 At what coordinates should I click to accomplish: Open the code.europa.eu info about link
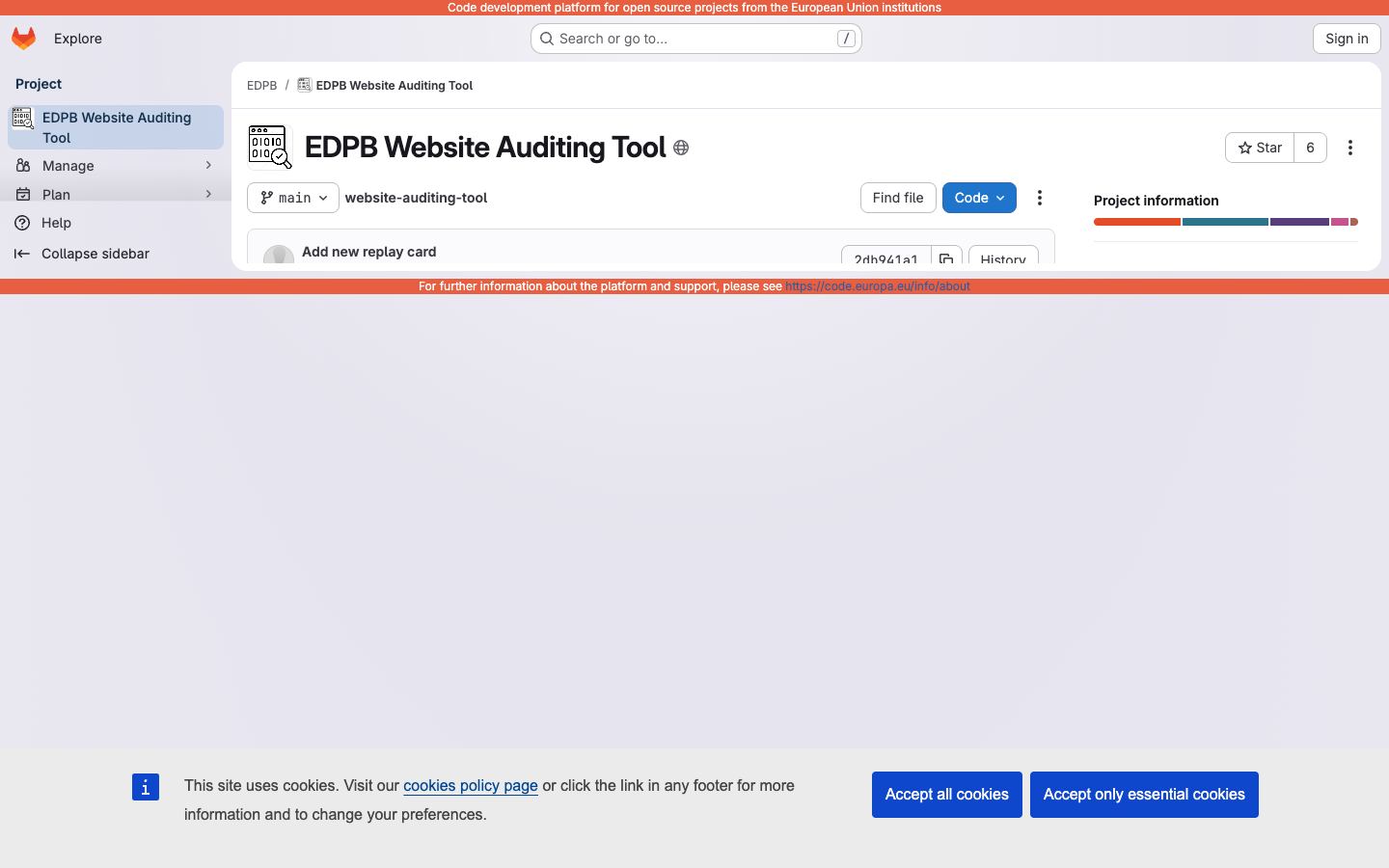877,286
